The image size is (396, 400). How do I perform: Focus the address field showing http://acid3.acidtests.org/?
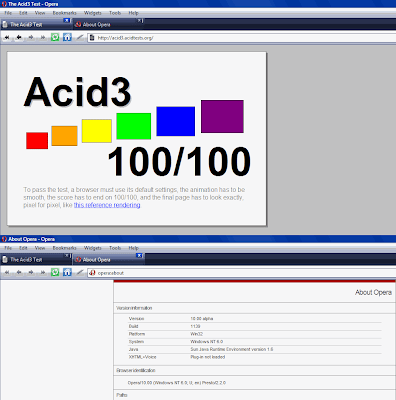click(242, 38)
